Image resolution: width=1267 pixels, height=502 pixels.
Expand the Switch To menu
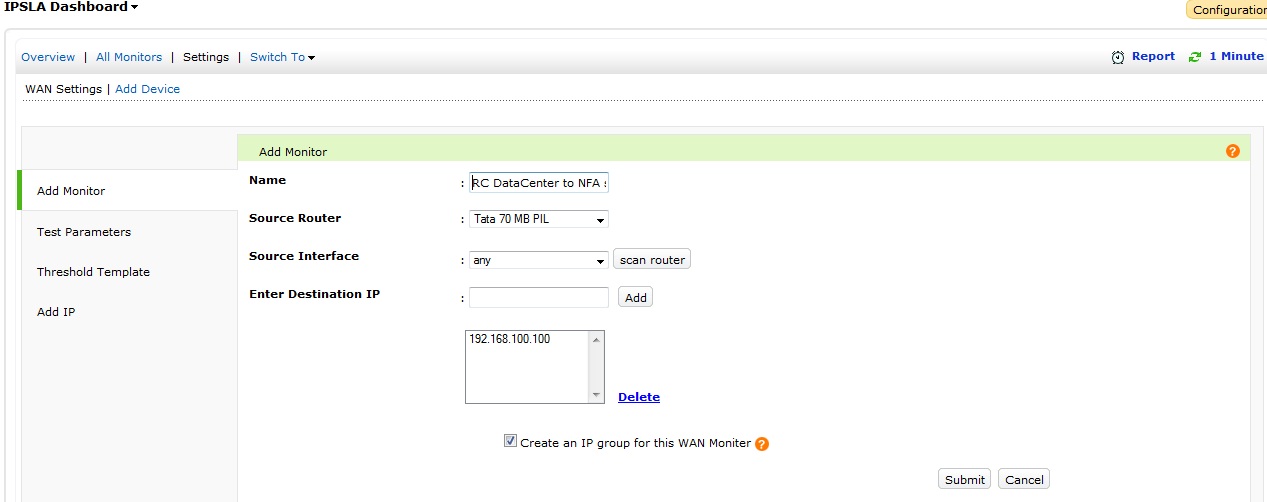(282, 57)
